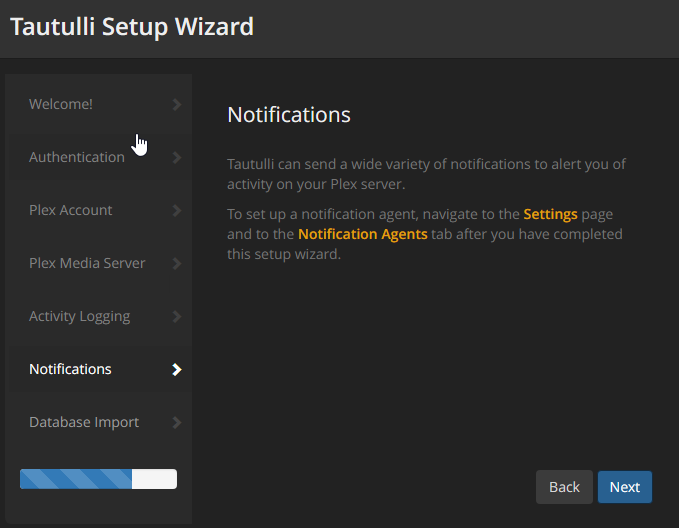This screenshot has width=679, height=528.
Task: Click the arrow icon beside Plex Account
Action: pyautogui.click(x=177, y=210)
